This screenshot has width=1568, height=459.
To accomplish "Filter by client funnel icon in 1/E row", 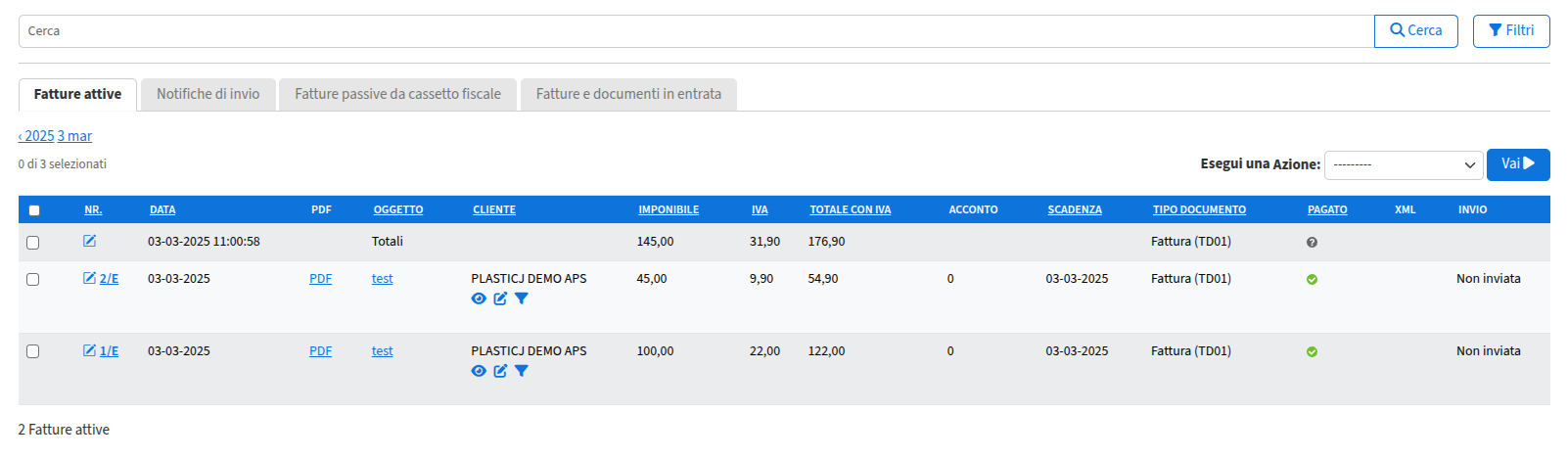I will click(522, 371).
